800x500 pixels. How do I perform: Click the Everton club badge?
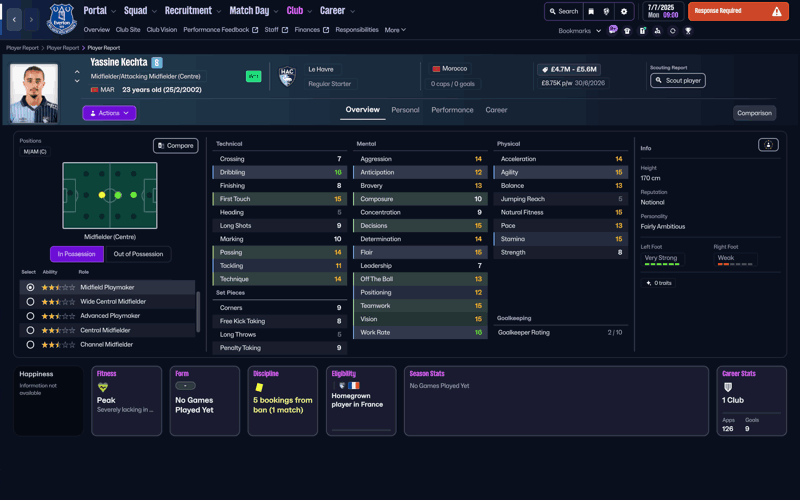62,18
